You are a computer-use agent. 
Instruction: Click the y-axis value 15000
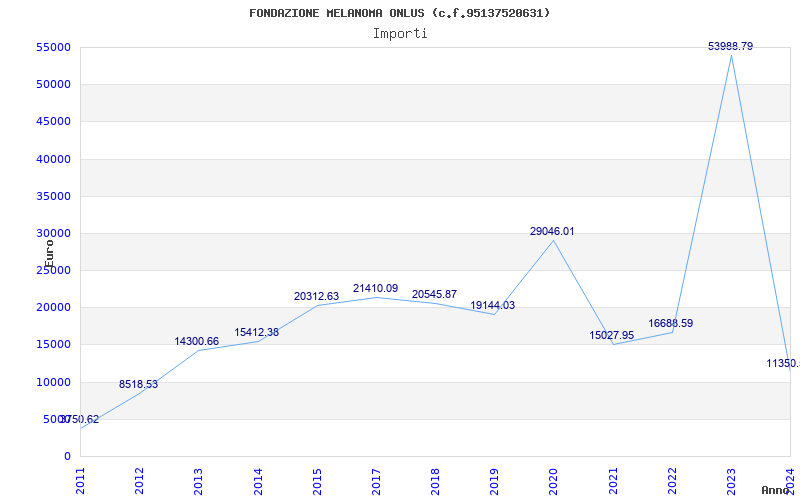click(x=54, y=345)
